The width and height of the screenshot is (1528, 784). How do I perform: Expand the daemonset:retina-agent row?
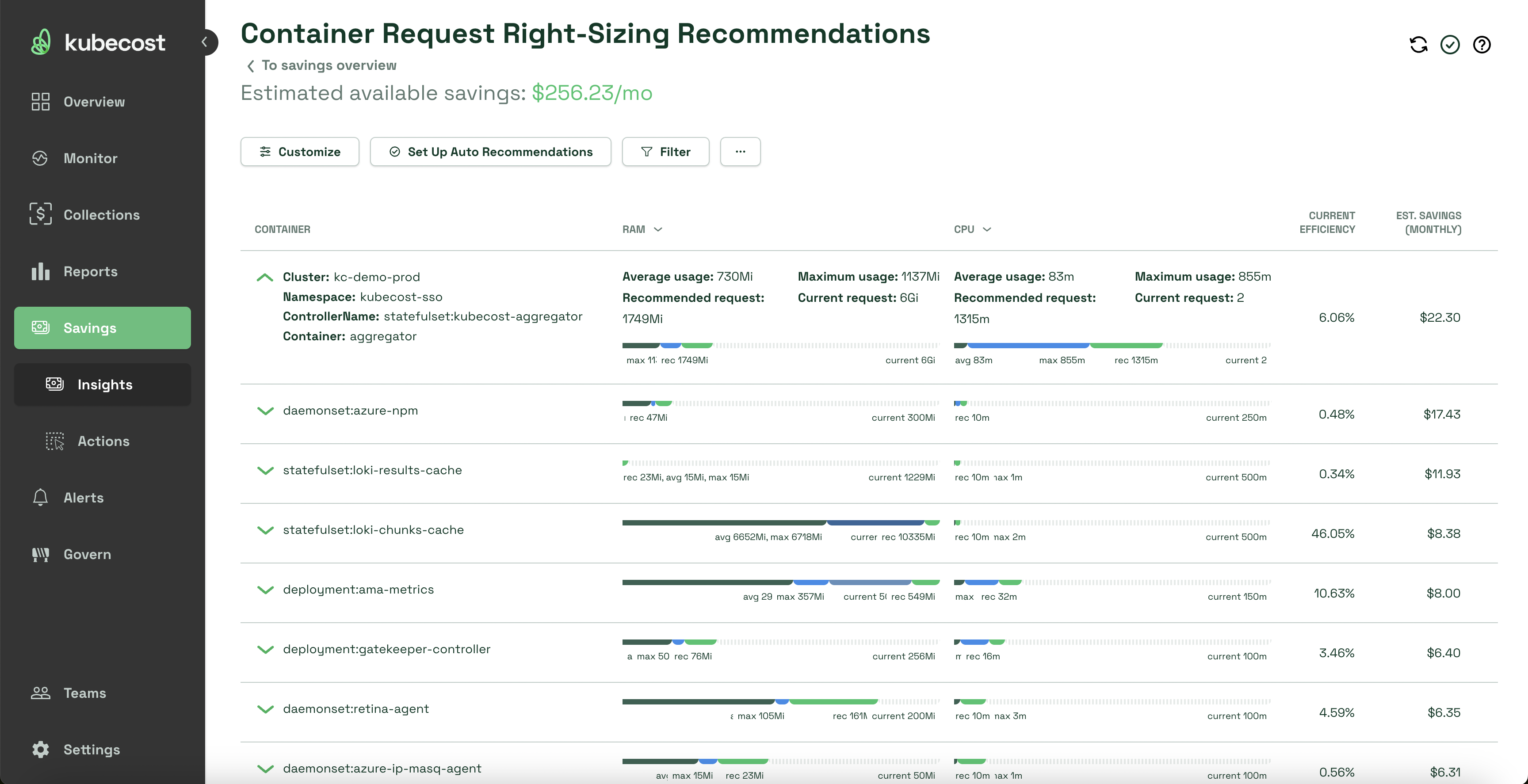[x=265, y=709]
